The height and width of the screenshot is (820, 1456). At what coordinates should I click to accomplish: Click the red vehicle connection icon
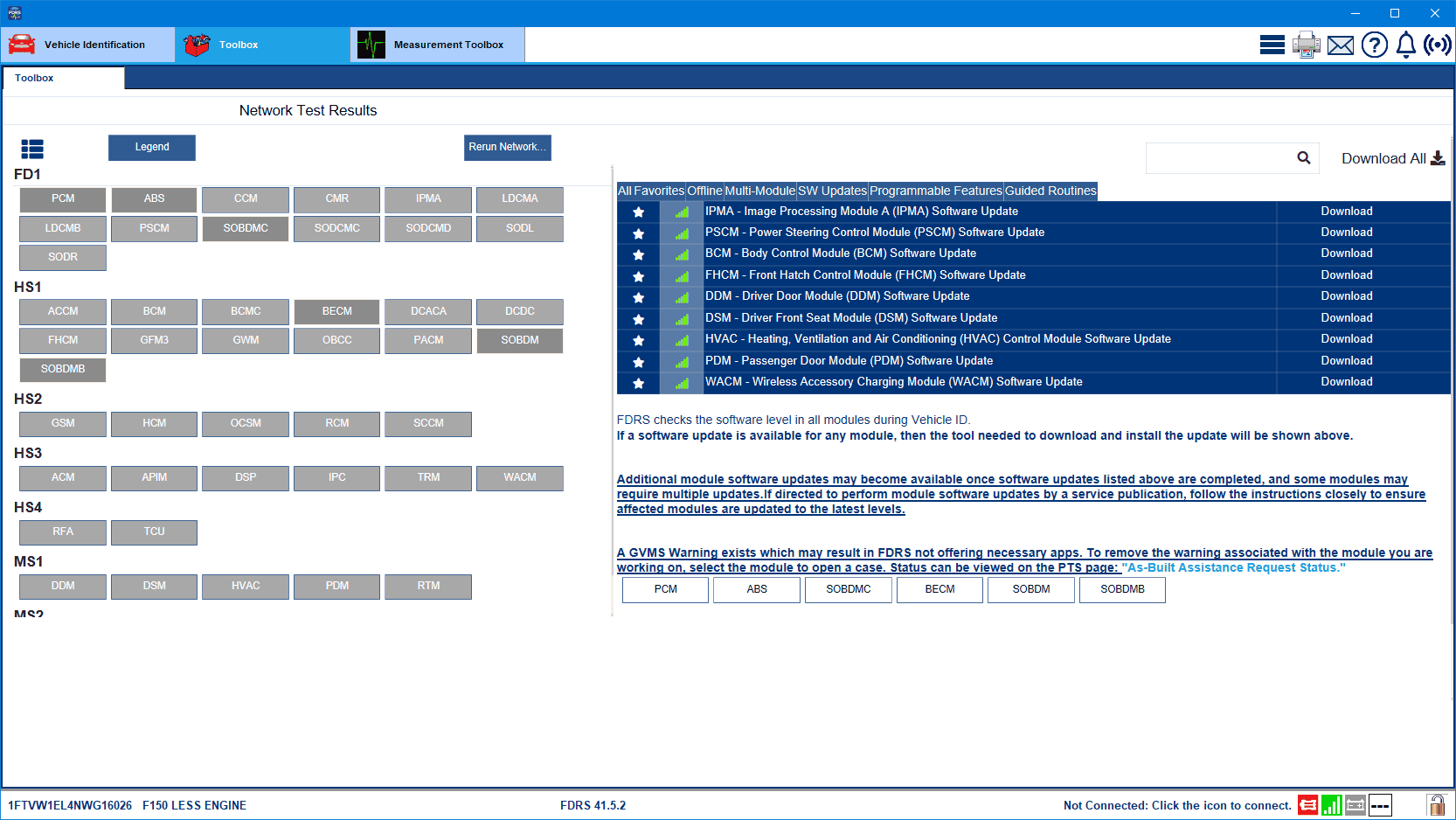click(x=1307, y=805)
